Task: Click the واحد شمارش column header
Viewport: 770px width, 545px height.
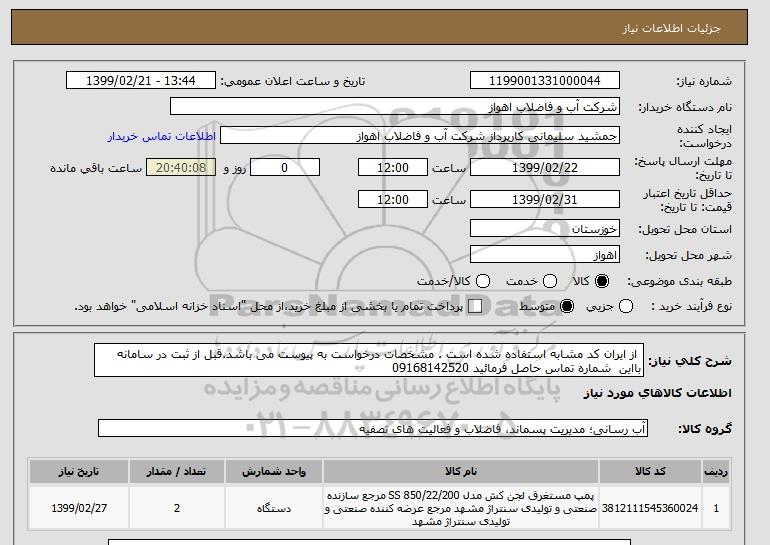Action: click(x=274, y=471)
